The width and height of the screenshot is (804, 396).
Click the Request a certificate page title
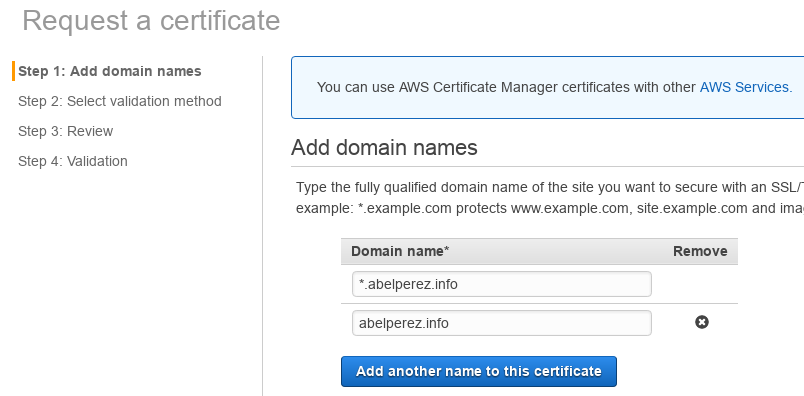coord(151,21)
